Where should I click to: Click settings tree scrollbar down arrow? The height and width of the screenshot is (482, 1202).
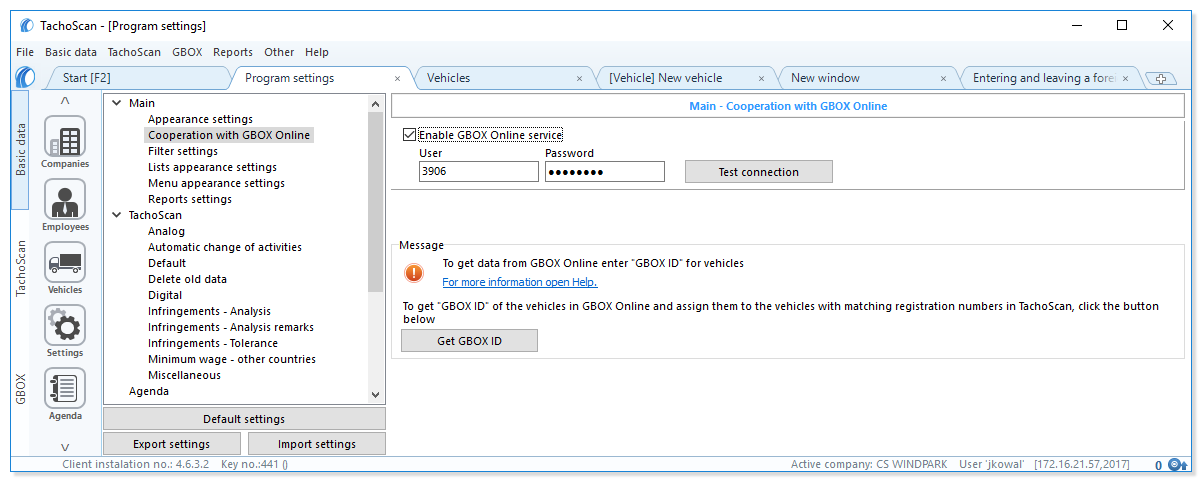(376, 396)
